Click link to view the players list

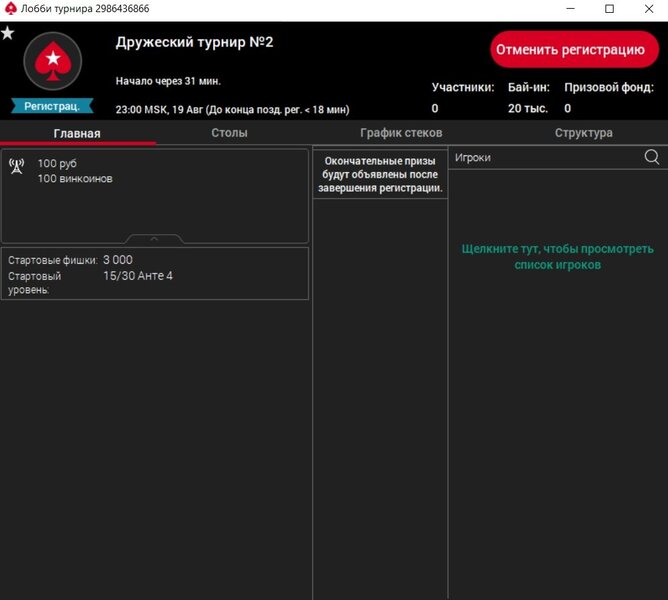pyautogui.click(x=557, y=257)
